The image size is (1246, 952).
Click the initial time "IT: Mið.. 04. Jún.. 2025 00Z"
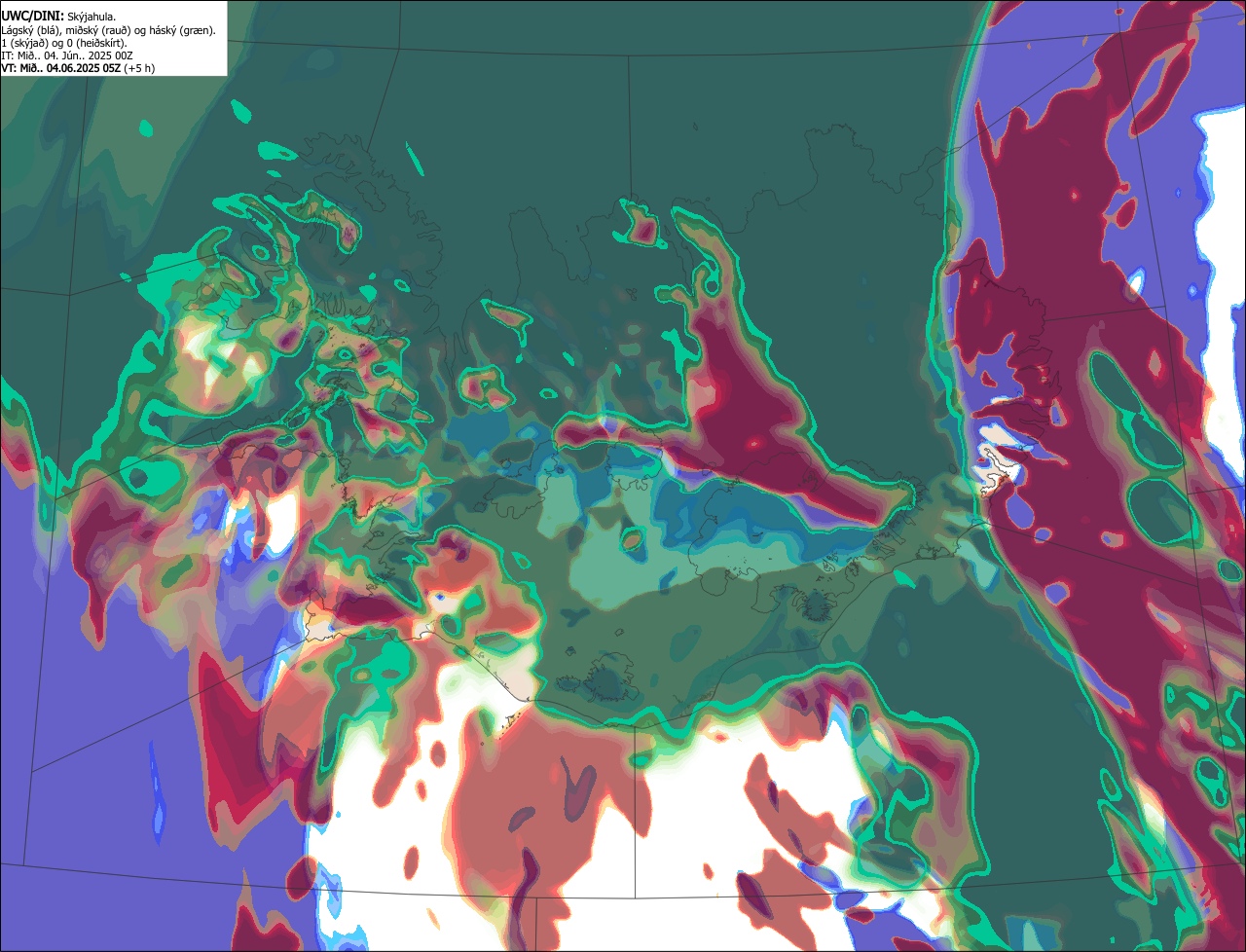(x=67, y=55)
